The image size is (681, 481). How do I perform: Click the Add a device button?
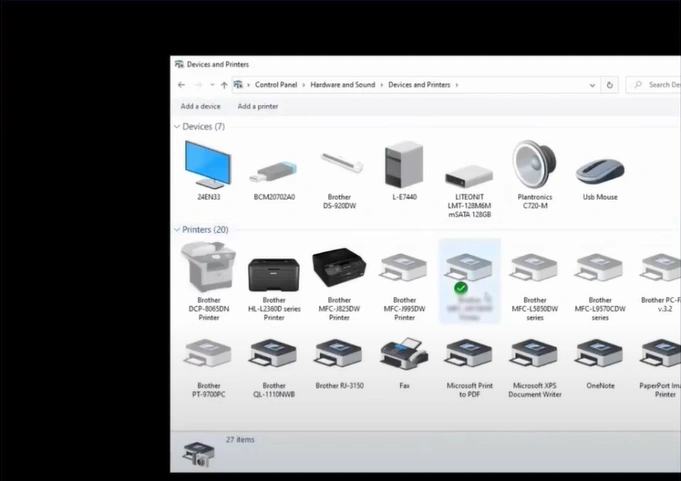pyautogui.click(x=200, y=106)
